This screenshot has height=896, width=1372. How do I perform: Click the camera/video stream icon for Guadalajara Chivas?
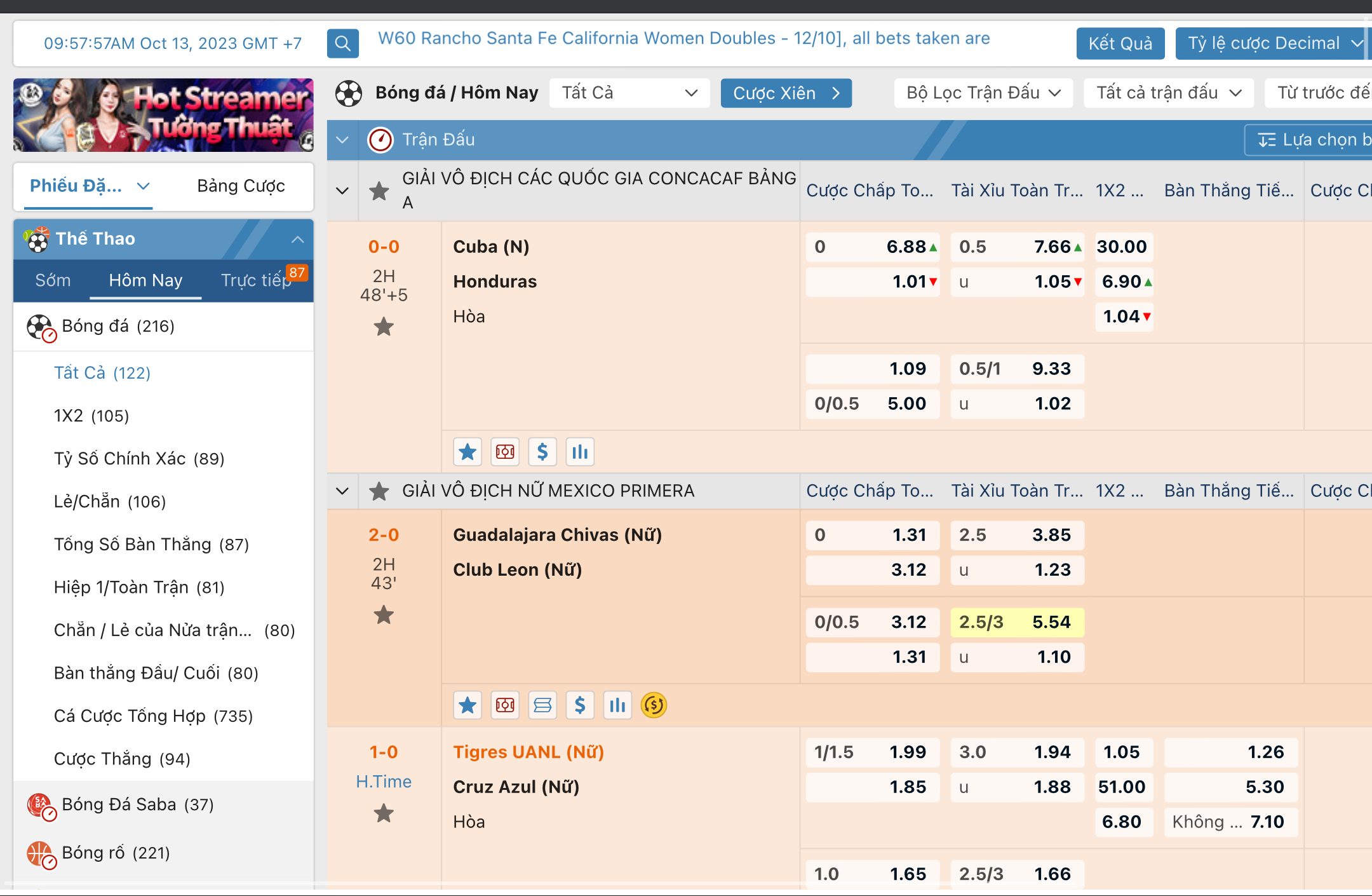504,705
